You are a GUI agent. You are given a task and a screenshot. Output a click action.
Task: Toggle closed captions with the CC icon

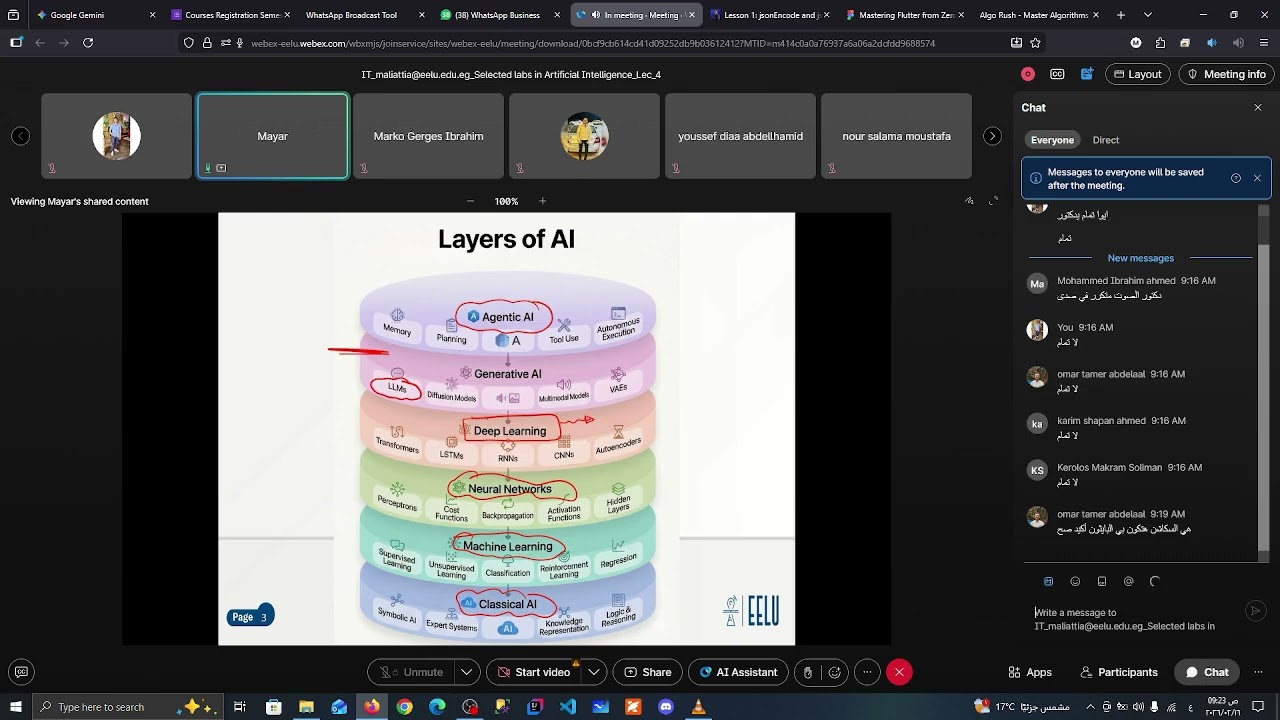[1057, 74]
